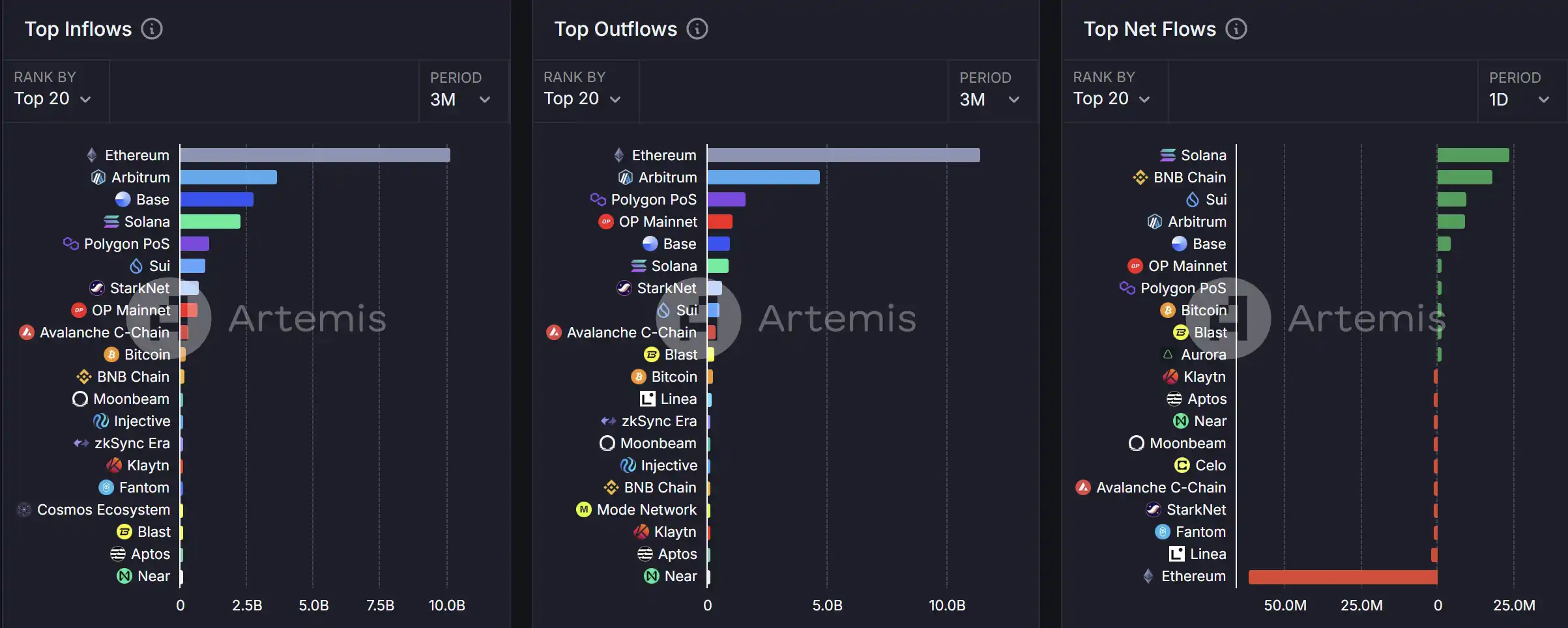This screenshot has height=628, width=1568.
Task: Open the Rank By dropdown in Top Inflows
Action: 53,98
